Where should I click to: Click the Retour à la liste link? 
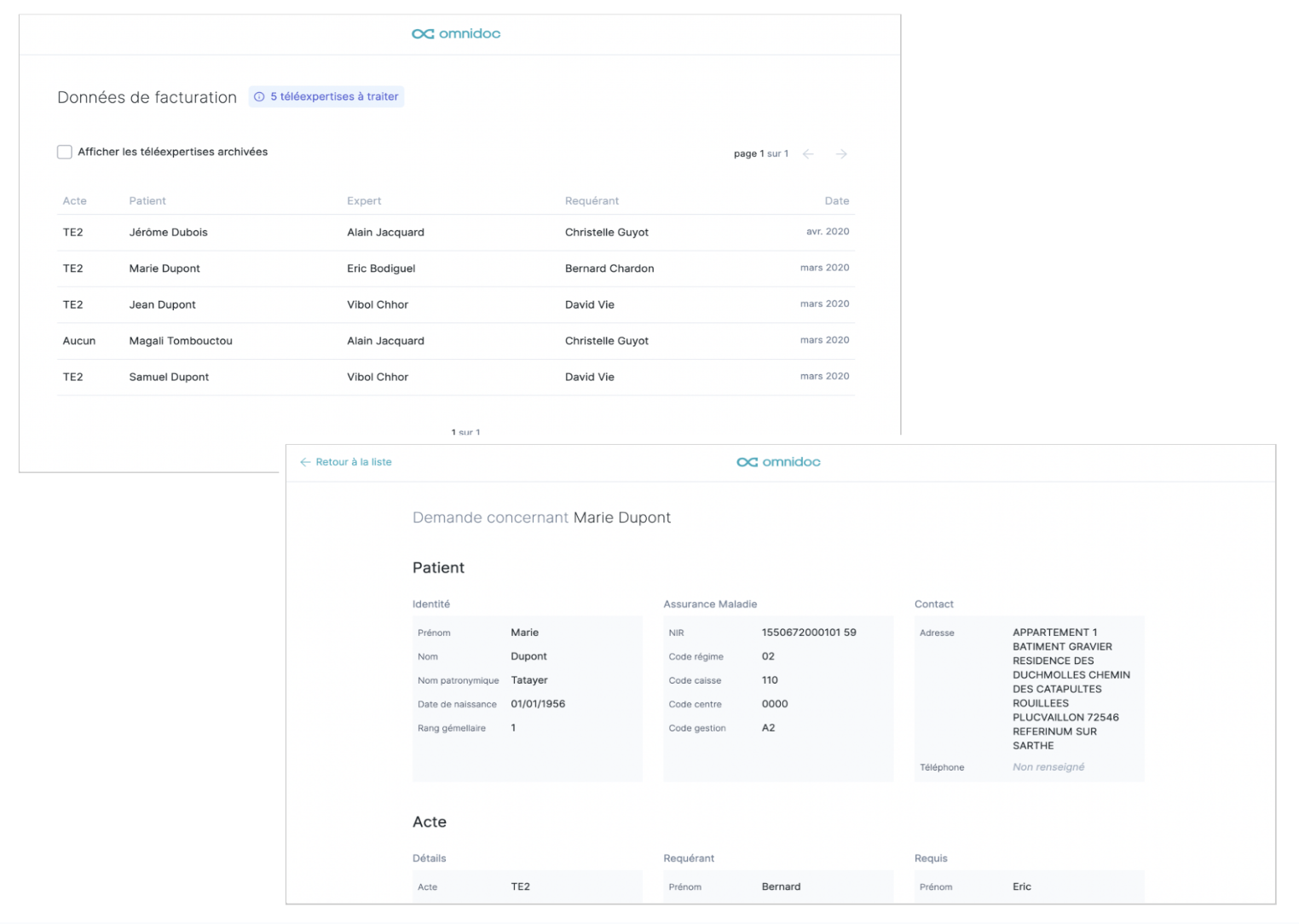(354, 461)
